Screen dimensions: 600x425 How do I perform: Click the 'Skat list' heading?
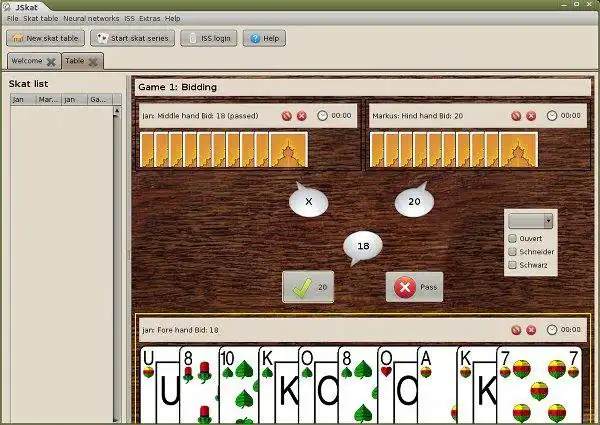tap(28, 84)
